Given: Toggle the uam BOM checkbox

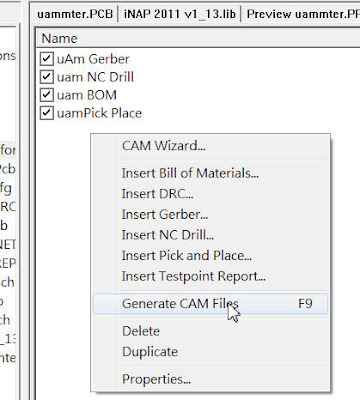Looking at the screenshot, I should pyautogui.click(x=46, y=95).
